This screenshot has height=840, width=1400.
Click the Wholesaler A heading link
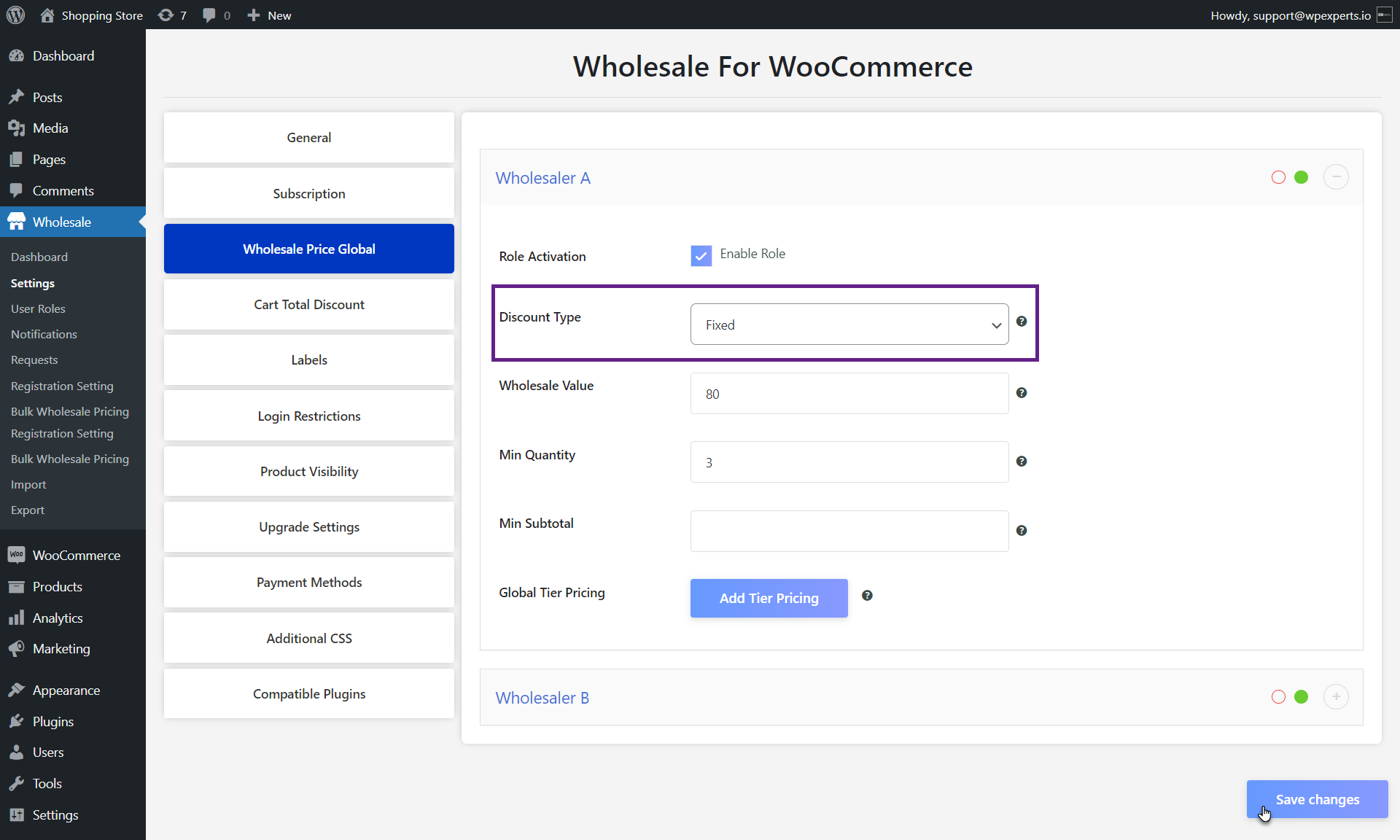click(543, 178)
